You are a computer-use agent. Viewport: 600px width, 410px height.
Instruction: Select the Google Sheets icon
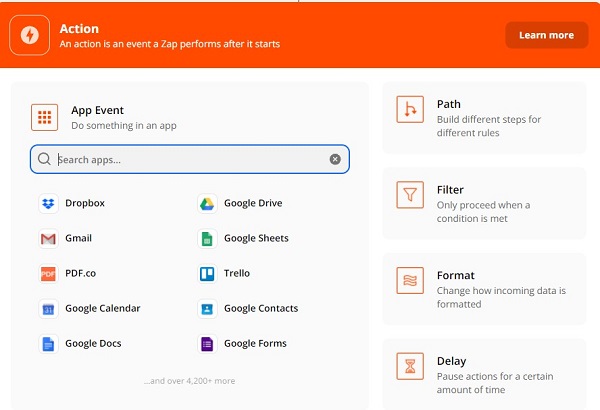(x=207, y=238)
